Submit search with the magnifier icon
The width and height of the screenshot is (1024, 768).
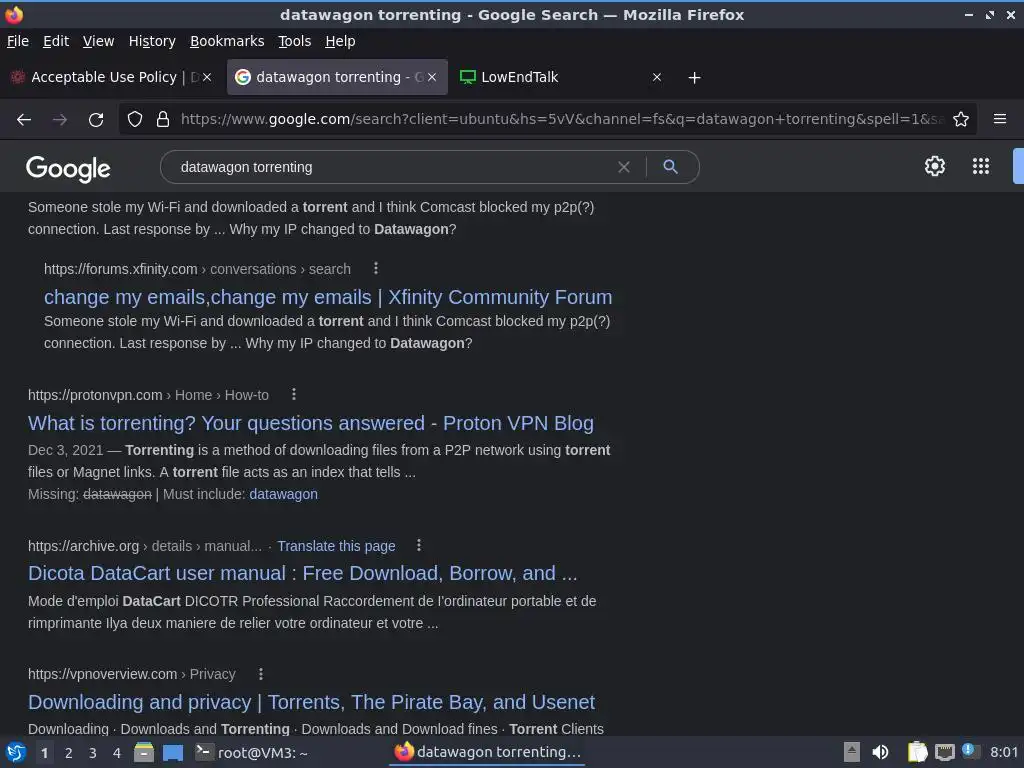pyautogui.click(x=670, y=167)
